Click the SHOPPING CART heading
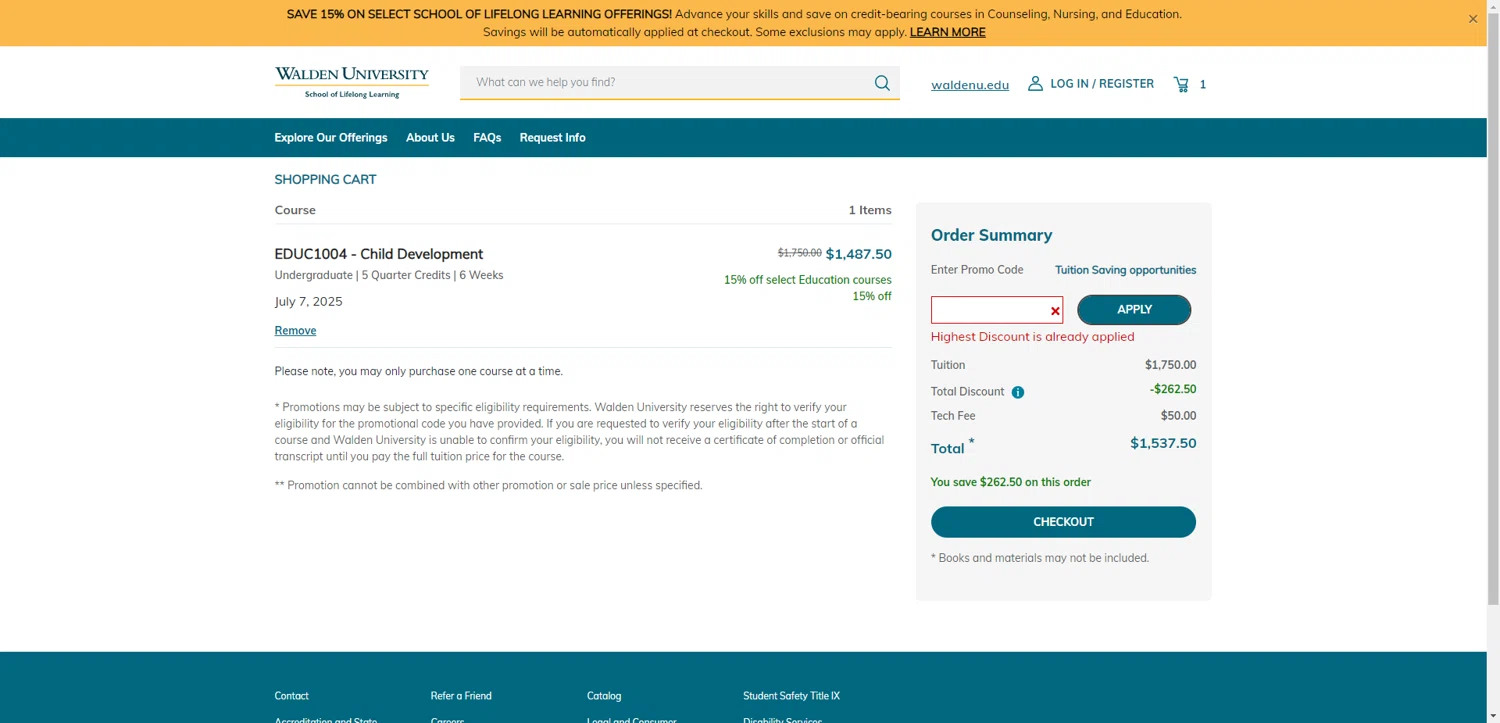 325,180
